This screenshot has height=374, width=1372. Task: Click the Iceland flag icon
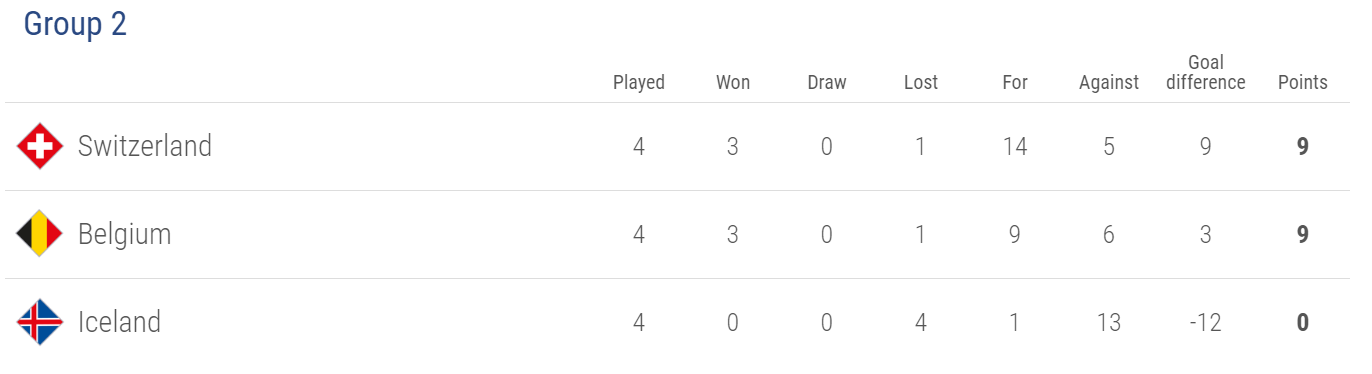coord(40,322)
